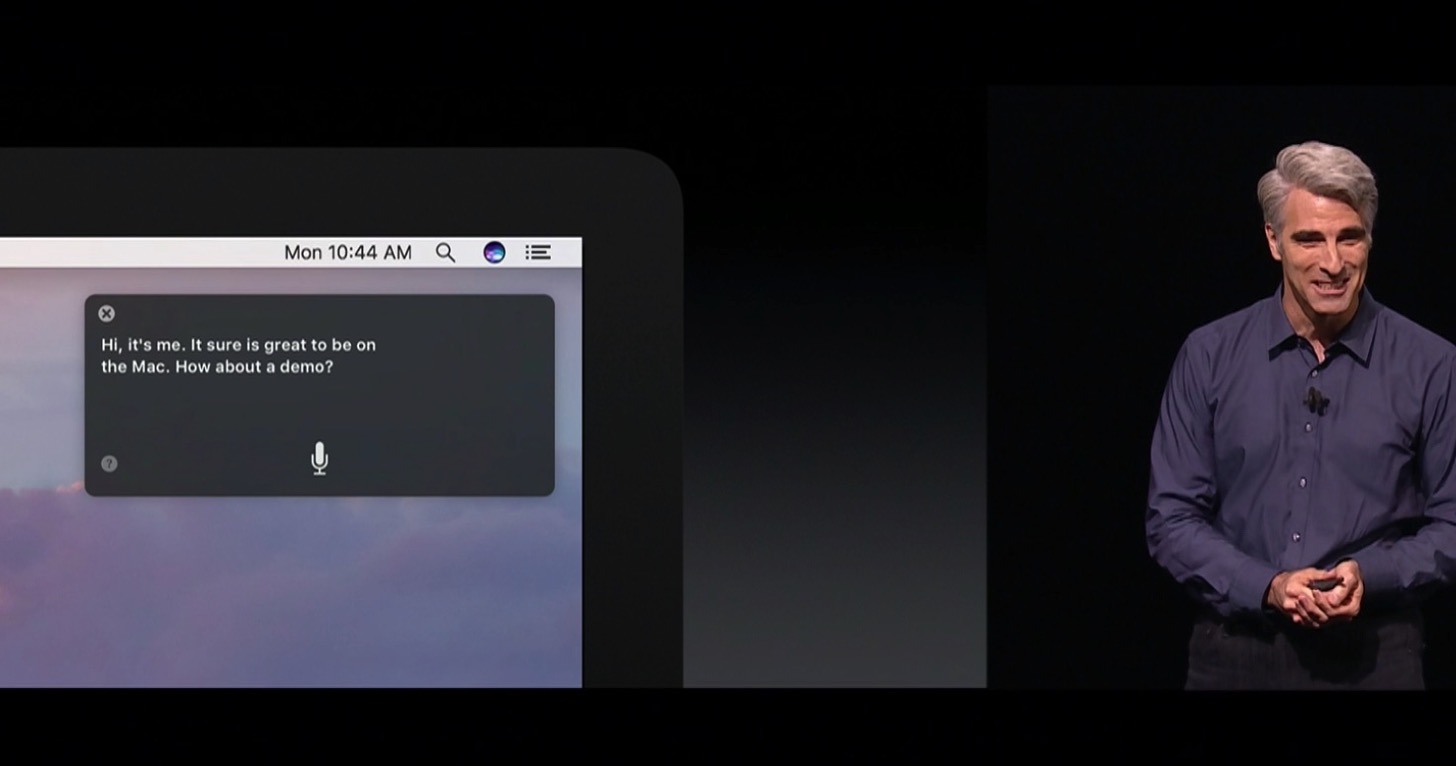Click the Siri icon in the menu bar

[x=494, y=253]
